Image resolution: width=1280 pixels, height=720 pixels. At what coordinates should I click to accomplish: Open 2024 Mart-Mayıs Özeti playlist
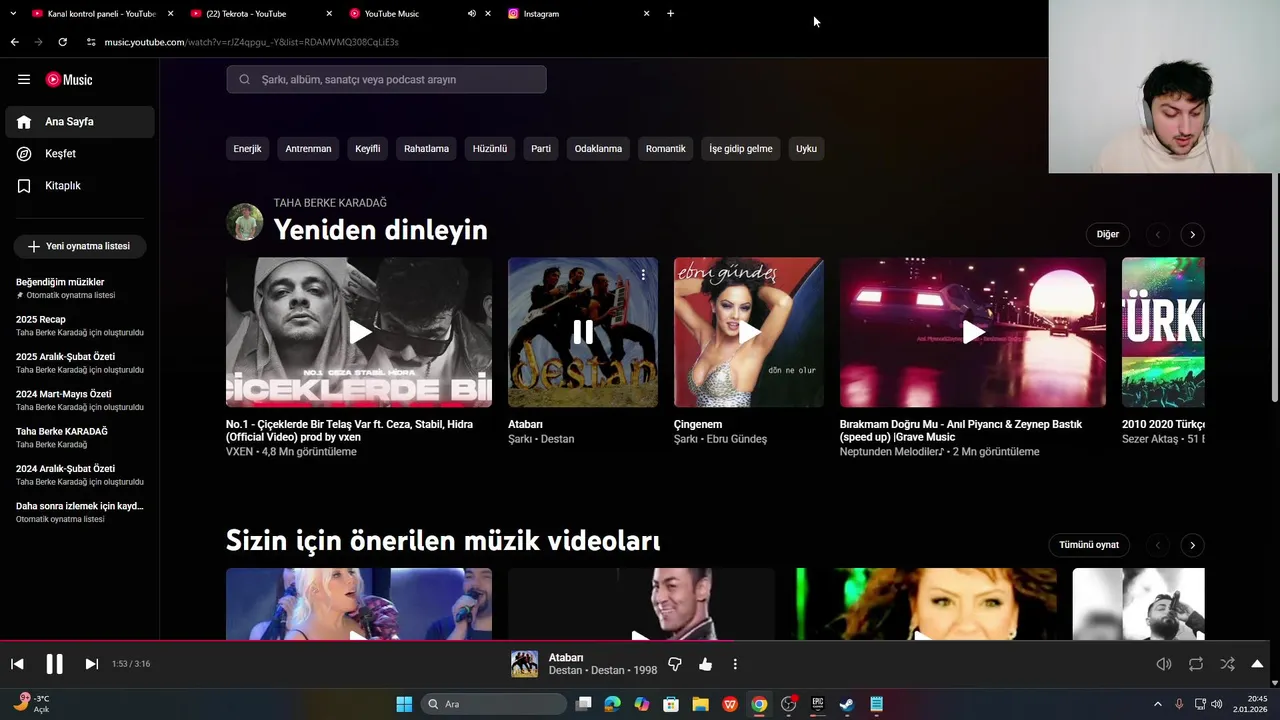[x=80, y=400]
